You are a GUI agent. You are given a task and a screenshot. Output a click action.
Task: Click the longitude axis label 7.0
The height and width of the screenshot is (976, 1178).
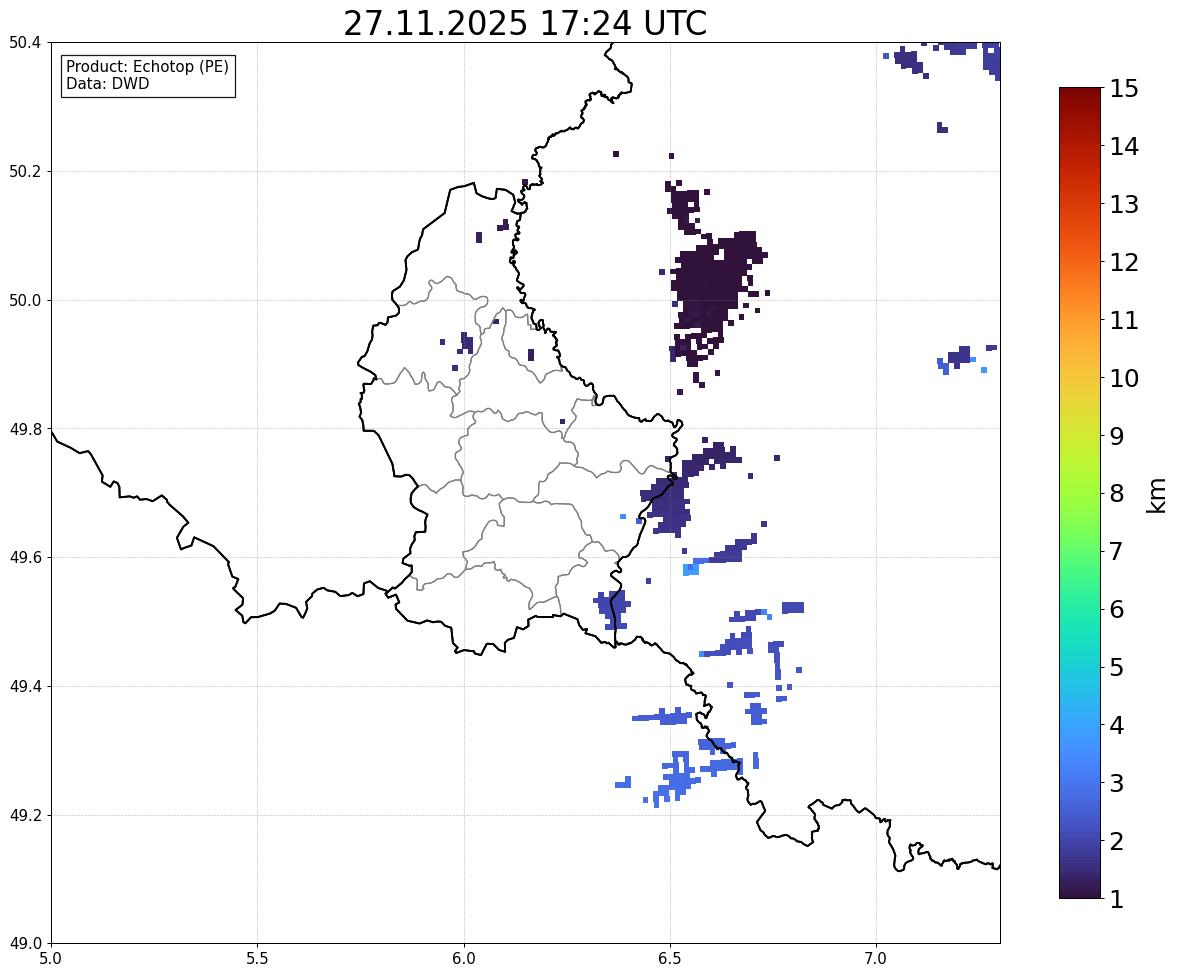[x=876, y=959]
